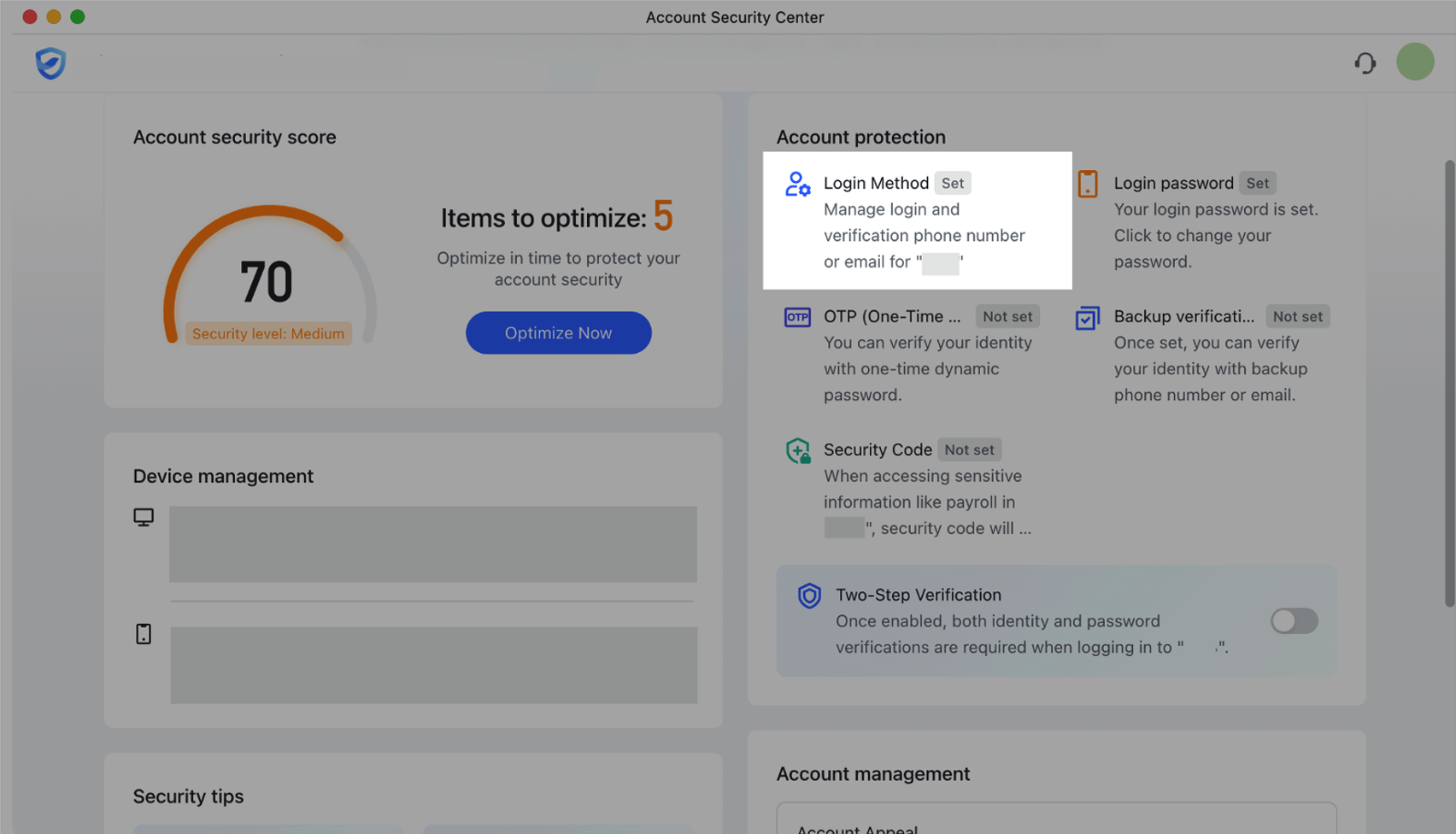Click the Login Method user-gear icon

click(797, 184)
